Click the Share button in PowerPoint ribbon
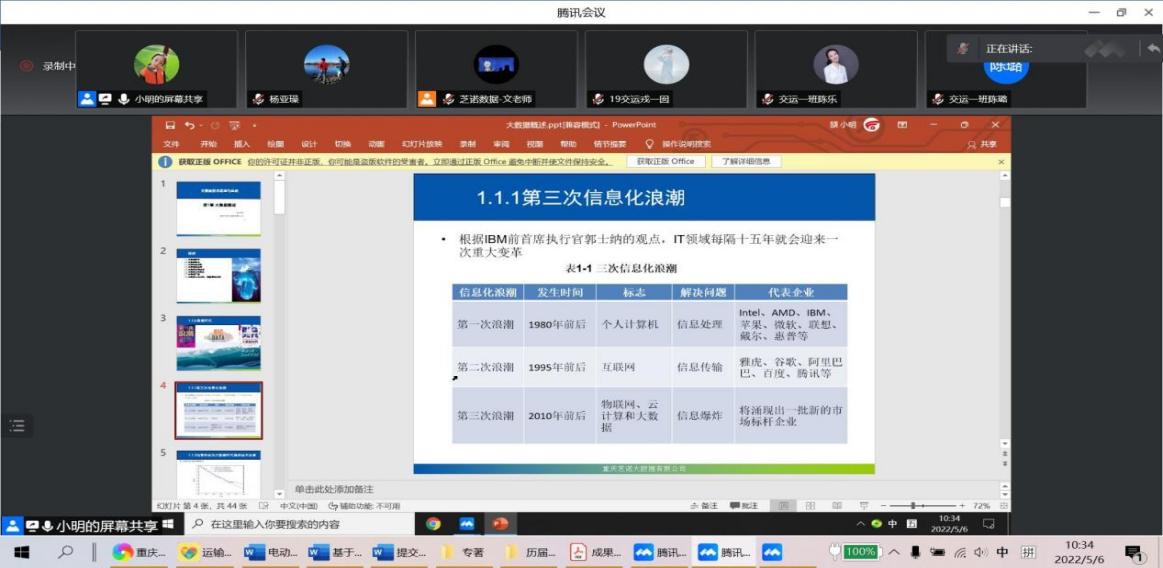Image resolution: width=1163 pixels, height=568 pixels. point(982,145)
